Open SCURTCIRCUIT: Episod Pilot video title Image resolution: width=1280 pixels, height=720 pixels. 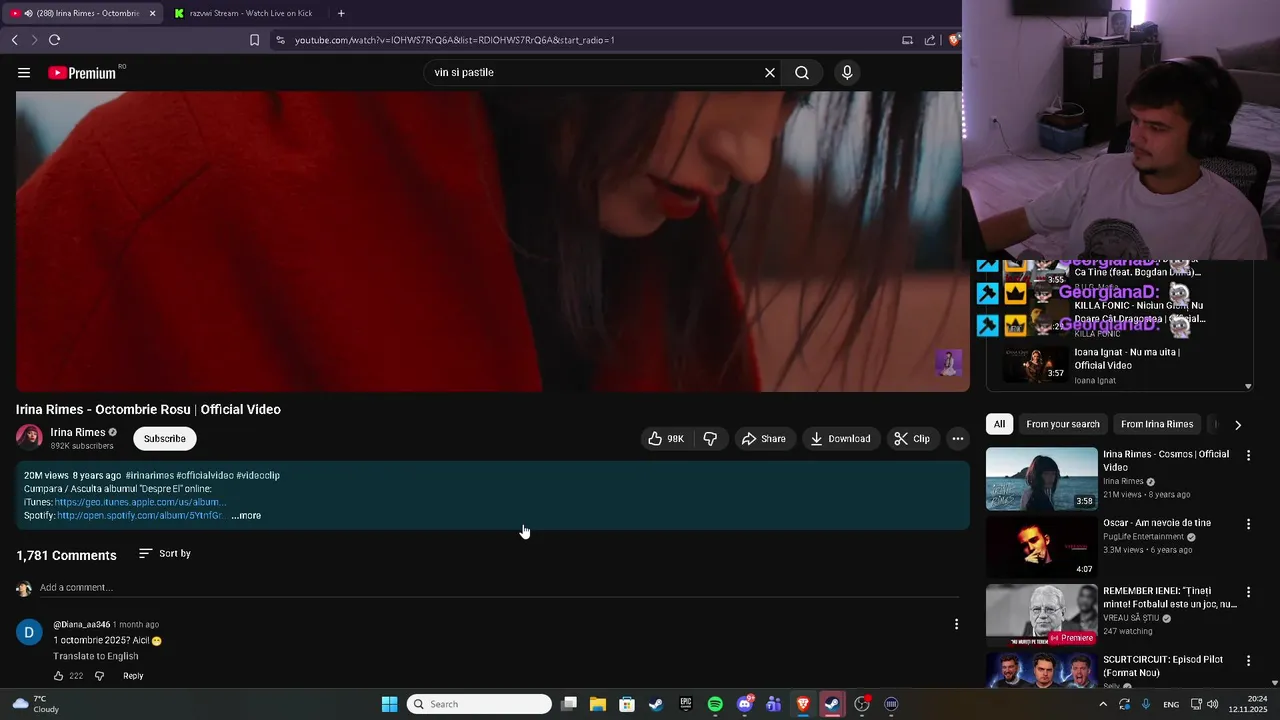click(x=1163, y=666)
